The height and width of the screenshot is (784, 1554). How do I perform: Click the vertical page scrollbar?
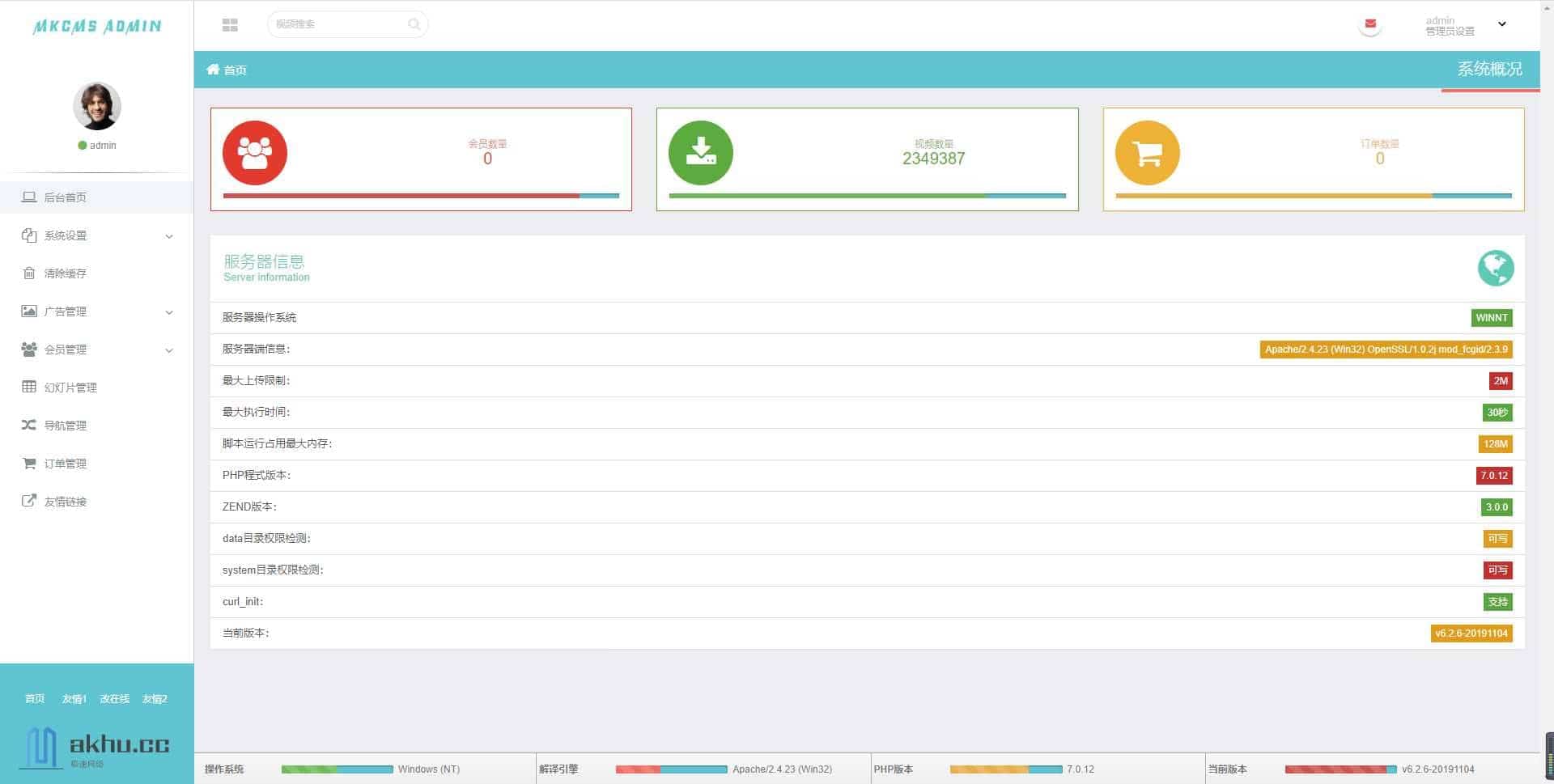pos(1547,392)
